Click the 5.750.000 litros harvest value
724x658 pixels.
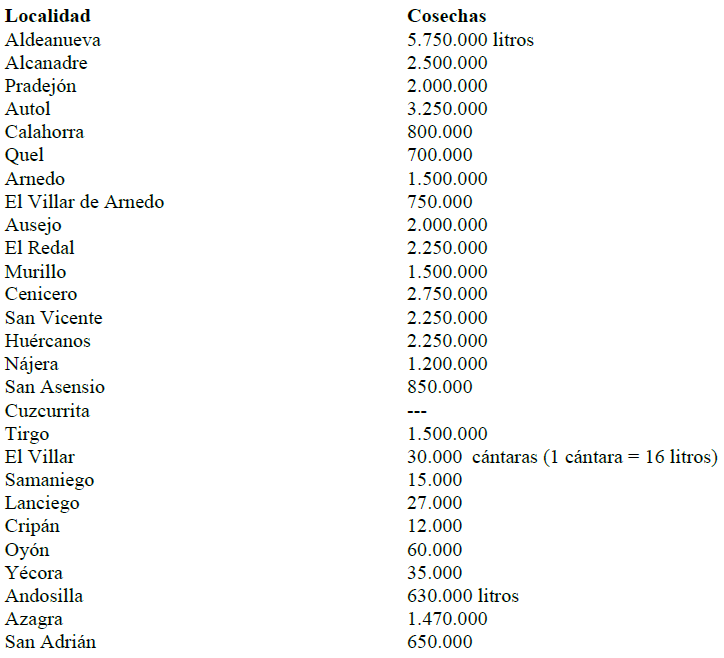470,40
